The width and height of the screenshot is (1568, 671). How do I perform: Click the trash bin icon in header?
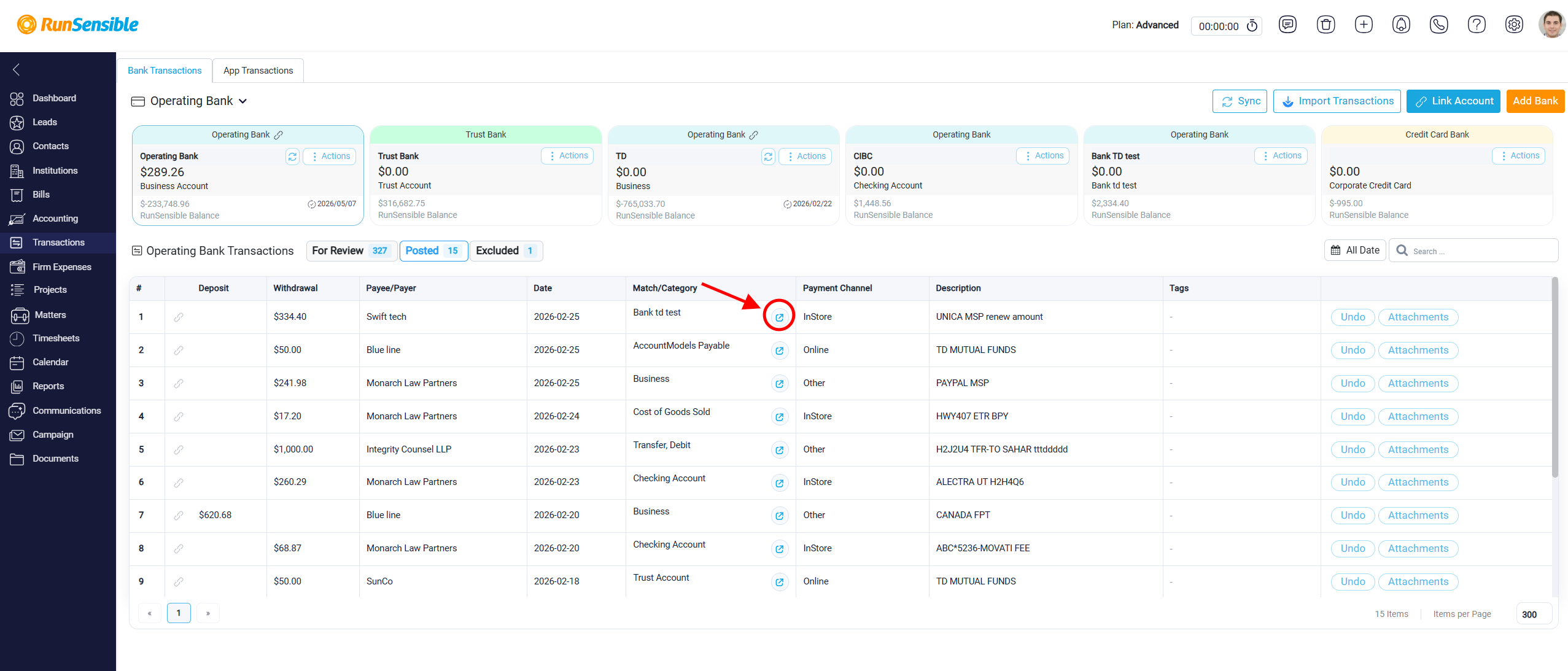point(1325,25)
